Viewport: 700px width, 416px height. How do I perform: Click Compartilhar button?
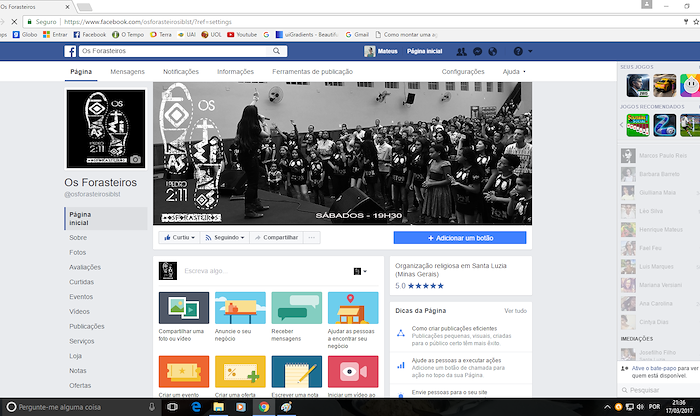[276, 237]
